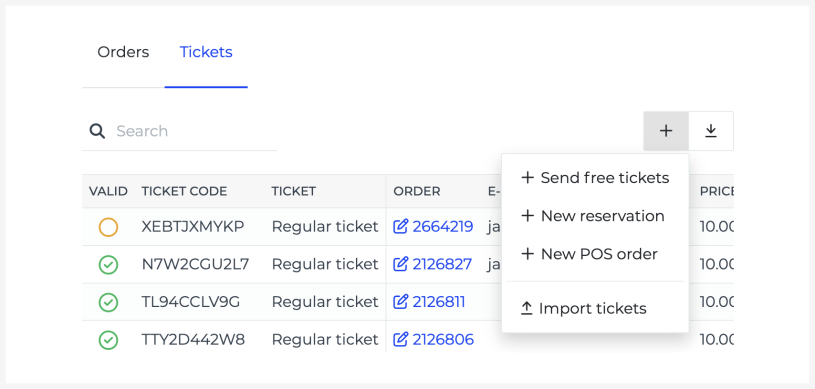Screen dimensions: 815x389
Task: Open order link 2126806
Action: pyautogui.click(x=443, y=340)
